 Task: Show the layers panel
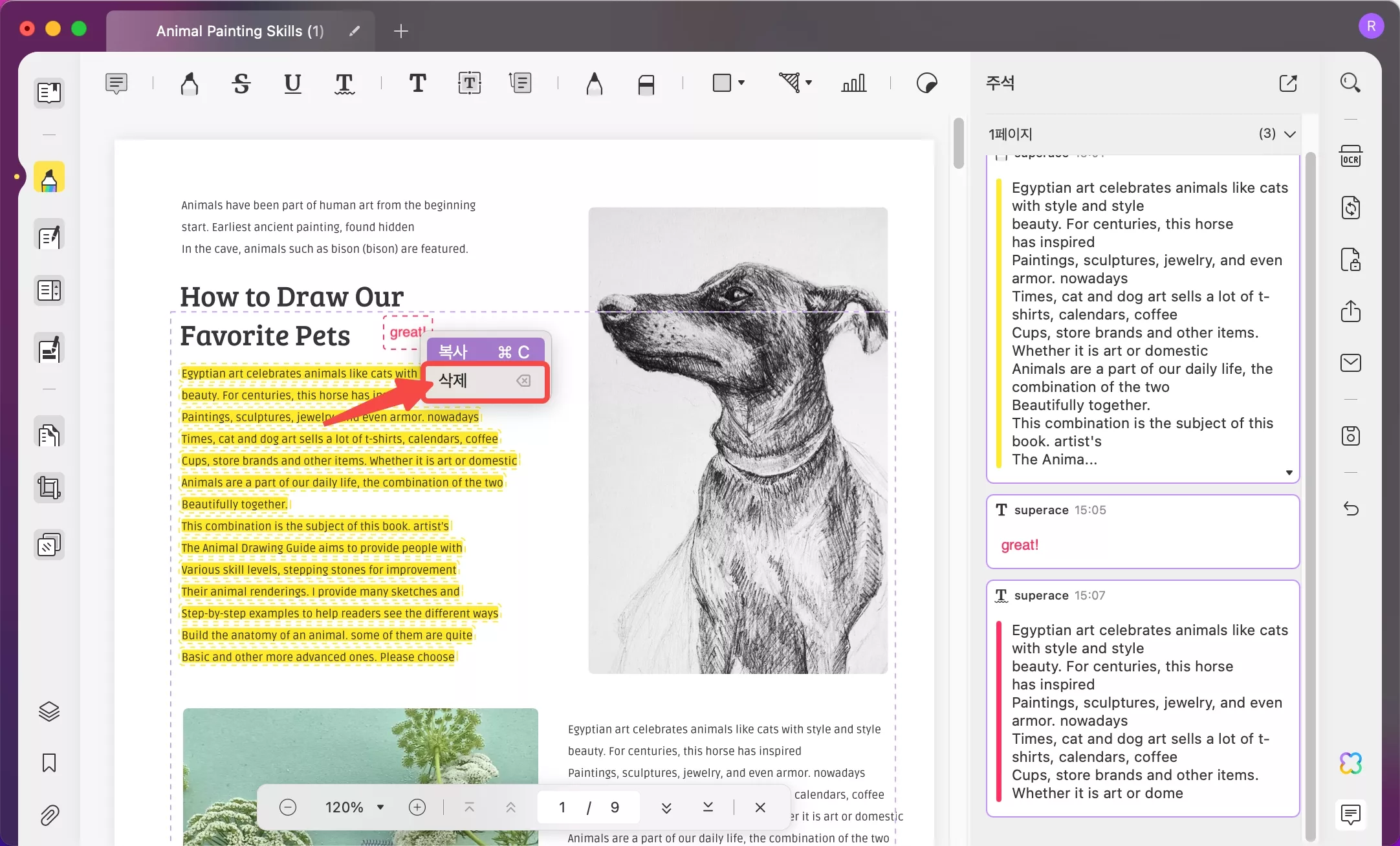click(49, 711)
